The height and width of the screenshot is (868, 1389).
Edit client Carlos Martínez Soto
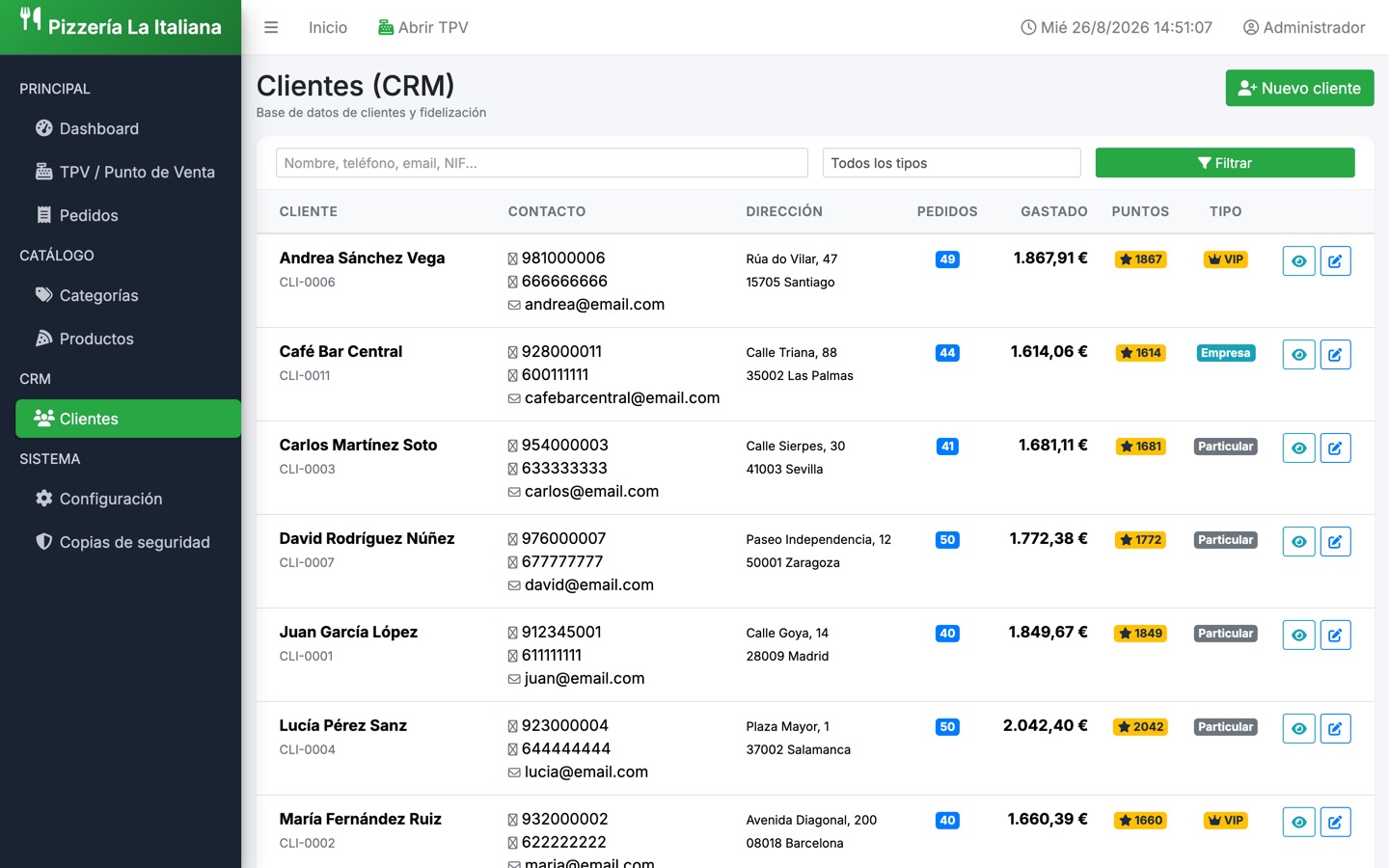1335,448
